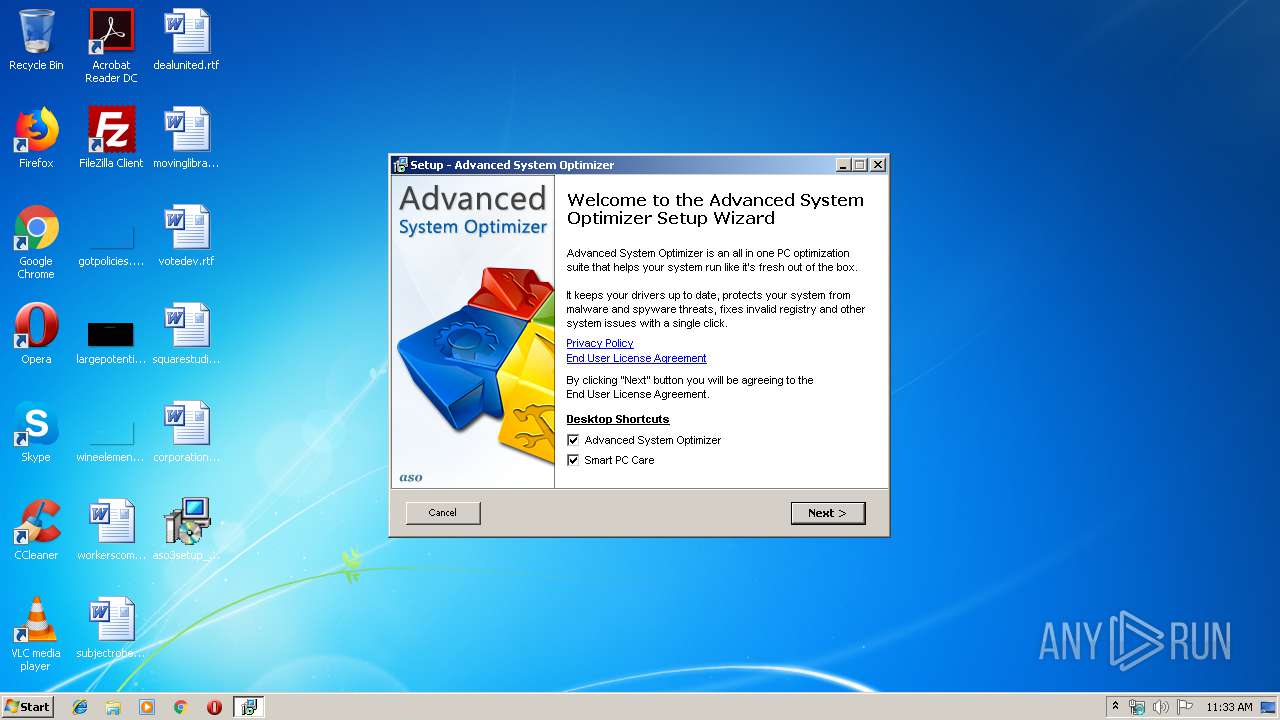Close the Setup window

[878, 165]
